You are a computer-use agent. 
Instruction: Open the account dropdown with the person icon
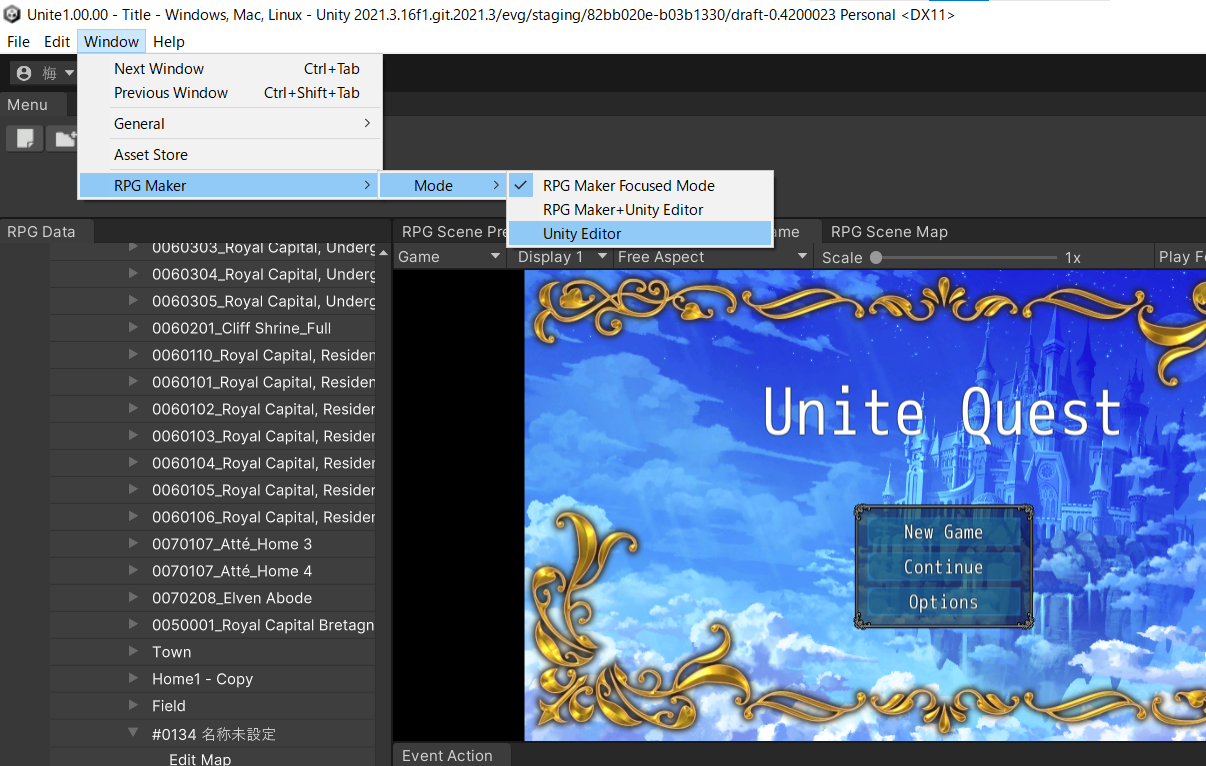click(45, 73)
